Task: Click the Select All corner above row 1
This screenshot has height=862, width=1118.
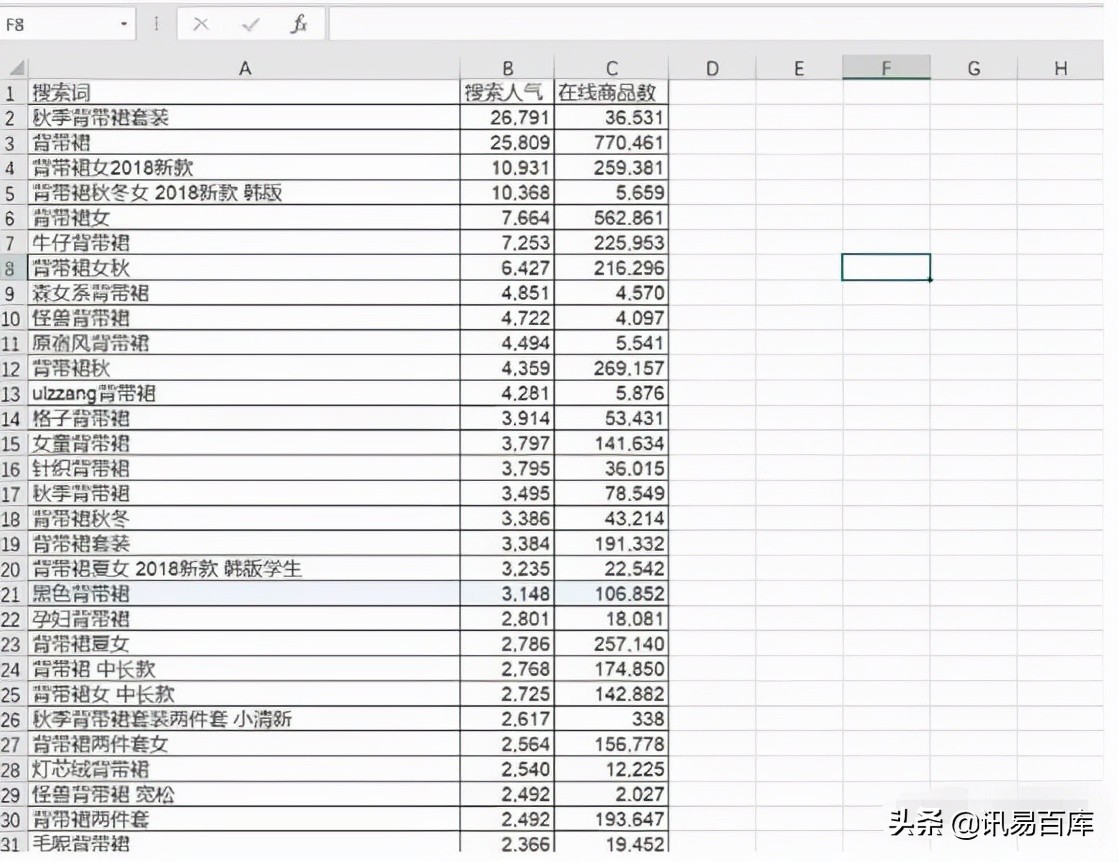Action: 15,68
